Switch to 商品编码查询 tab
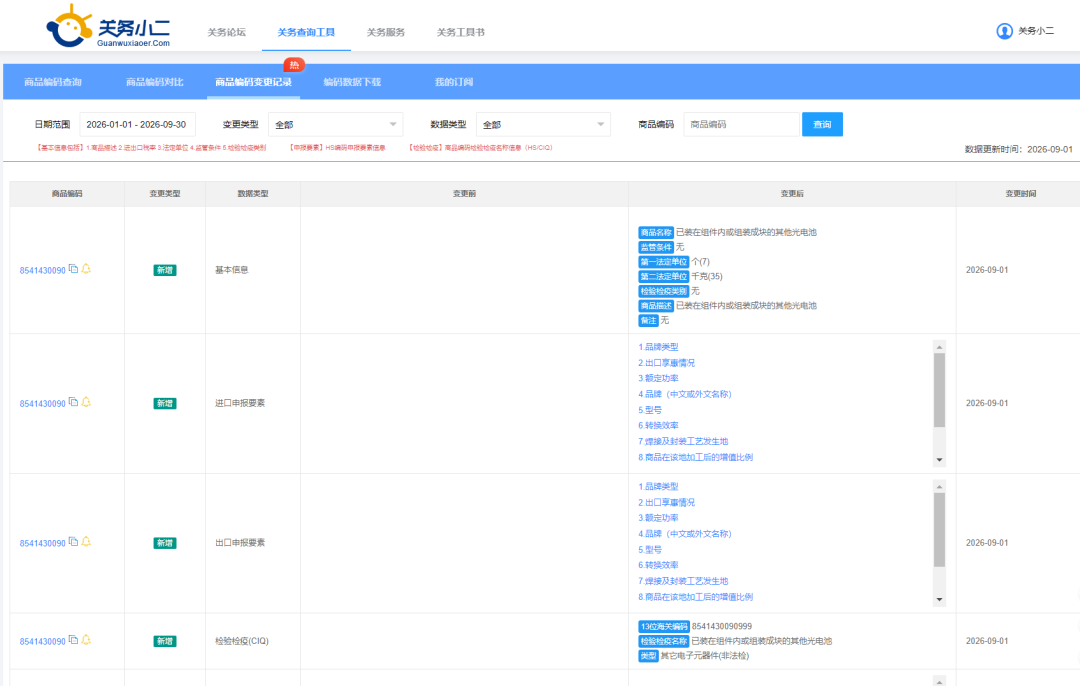This screenshot has width=1080, height=686. (53, 82)
